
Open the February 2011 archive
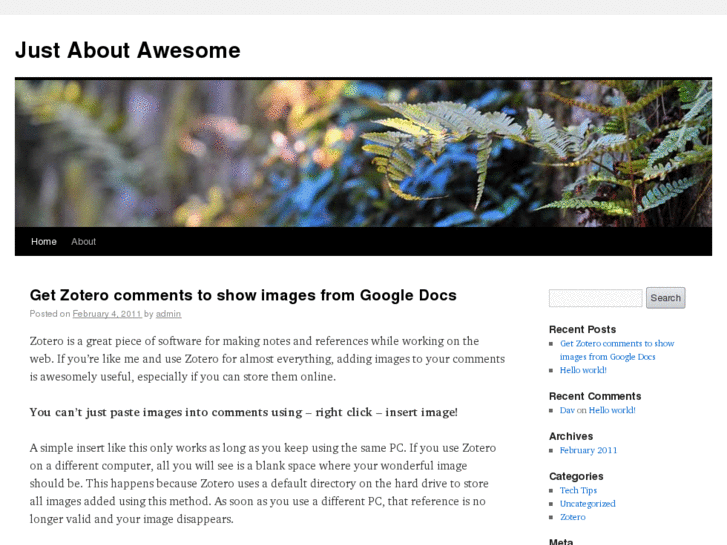click(588, 450)
